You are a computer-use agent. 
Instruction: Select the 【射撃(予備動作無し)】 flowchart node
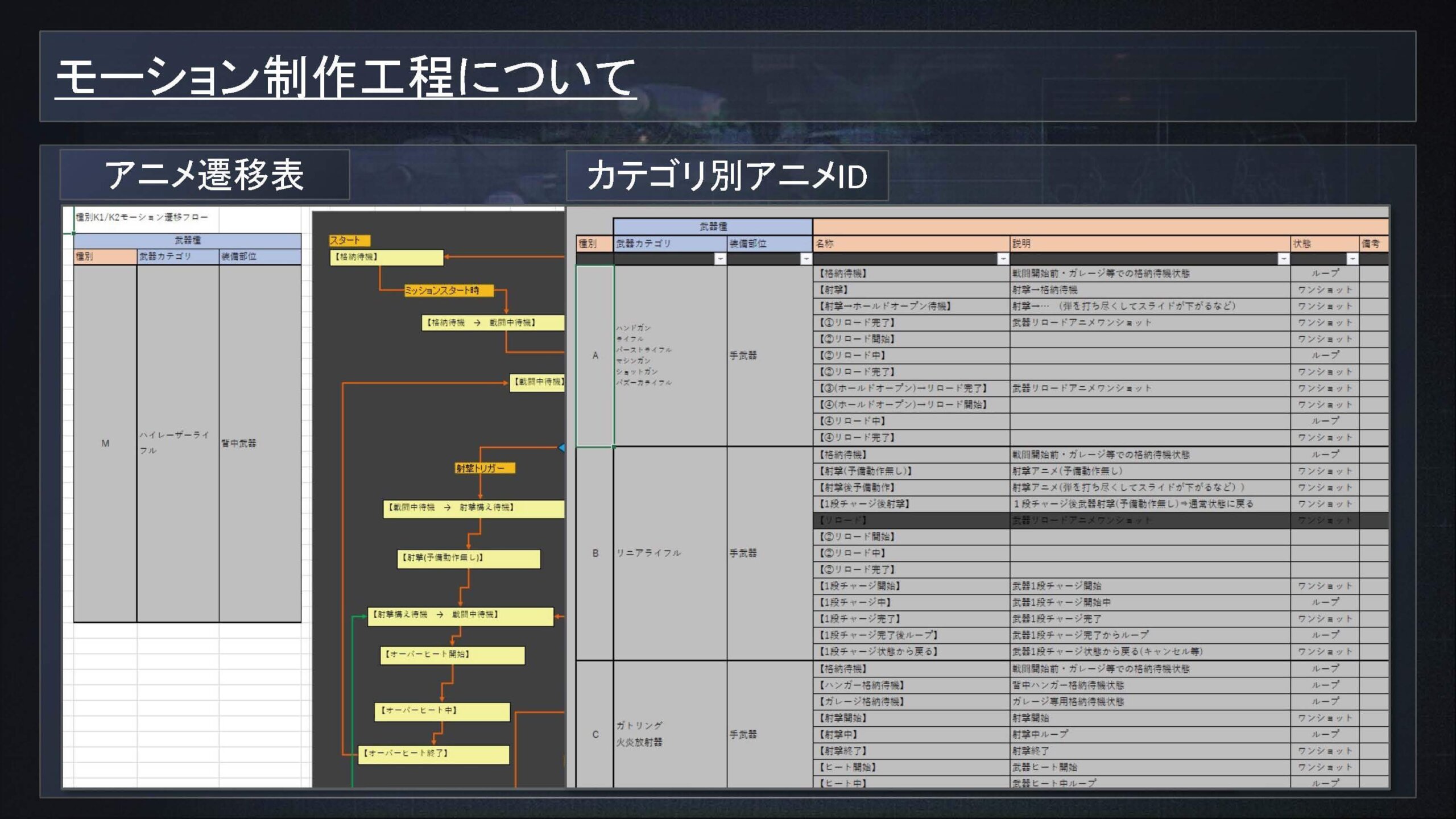pos(469,559)
